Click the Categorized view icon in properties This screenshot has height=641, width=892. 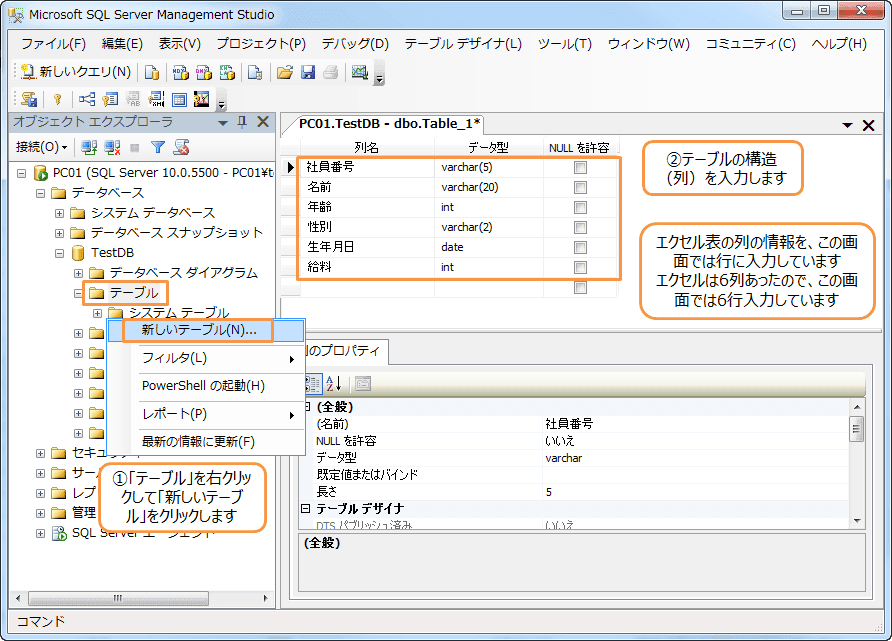[313, 384]
